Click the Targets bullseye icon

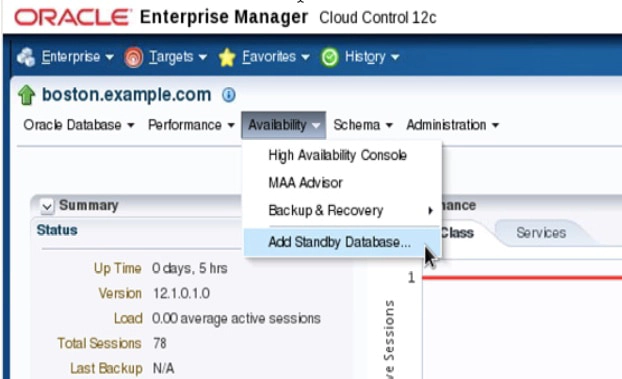[134, 58]
